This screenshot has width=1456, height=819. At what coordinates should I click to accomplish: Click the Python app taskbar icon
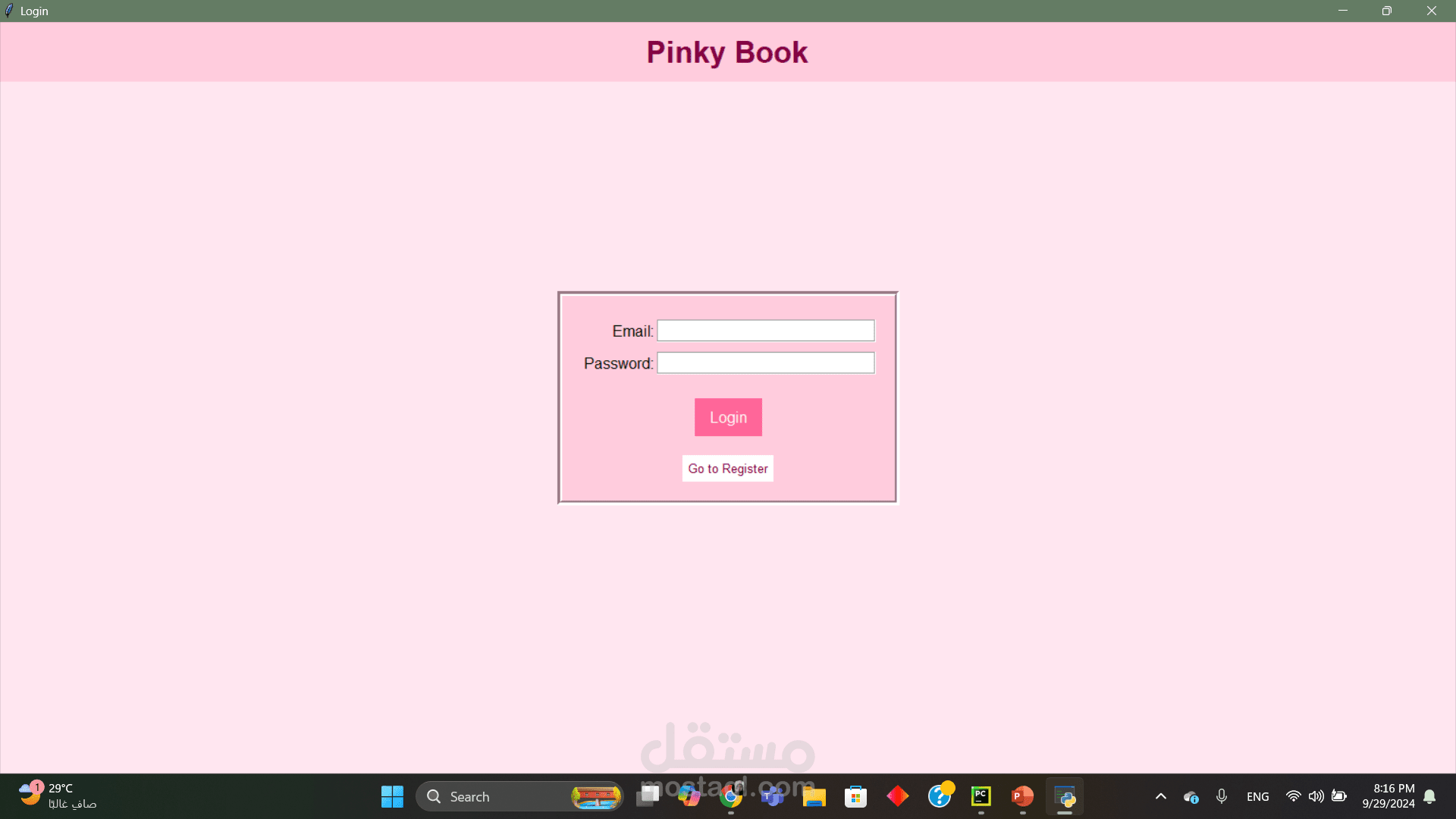click(x=1065, y=796)
